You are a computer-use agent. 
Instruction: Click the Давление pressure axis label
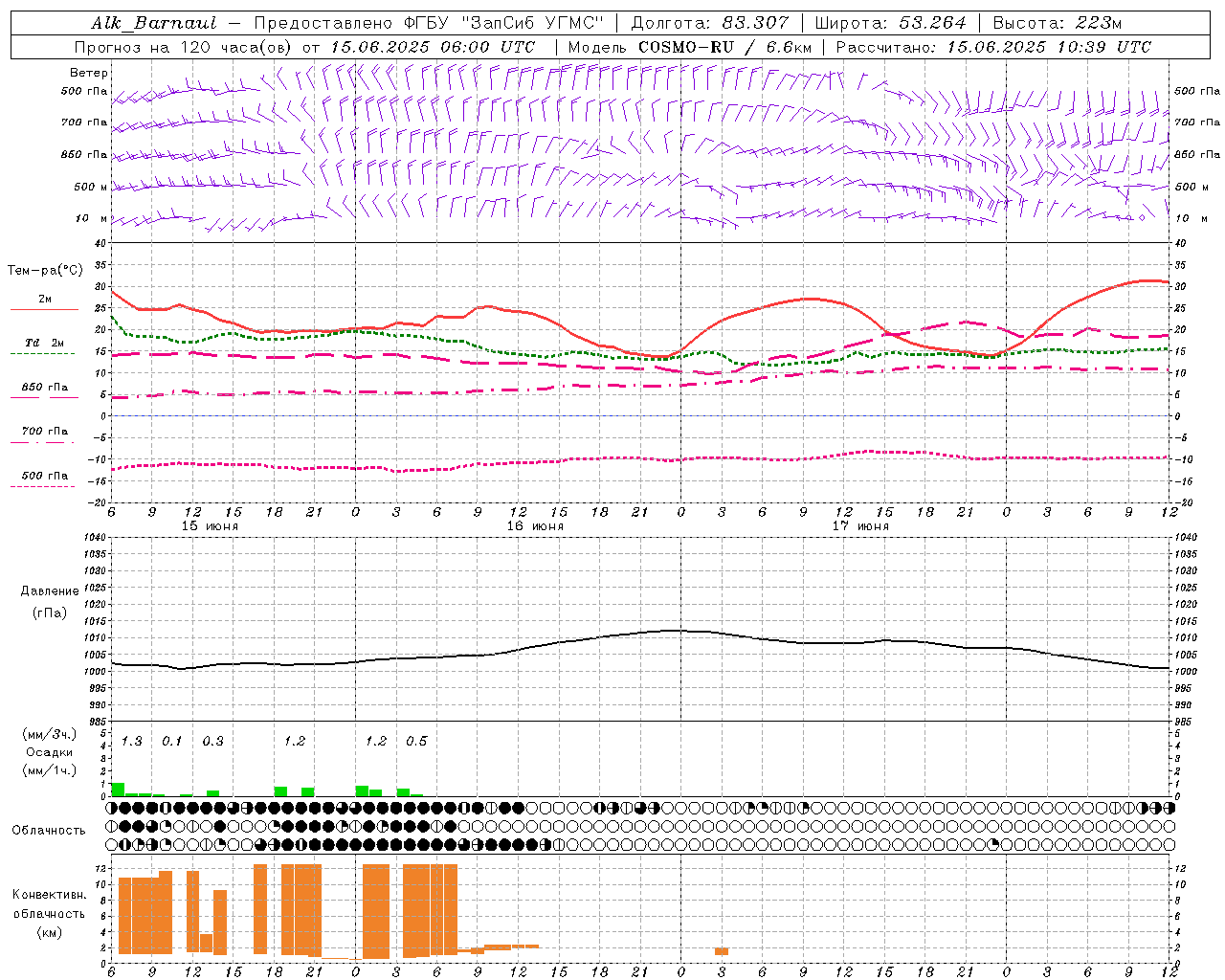click(x=49, y=591)
